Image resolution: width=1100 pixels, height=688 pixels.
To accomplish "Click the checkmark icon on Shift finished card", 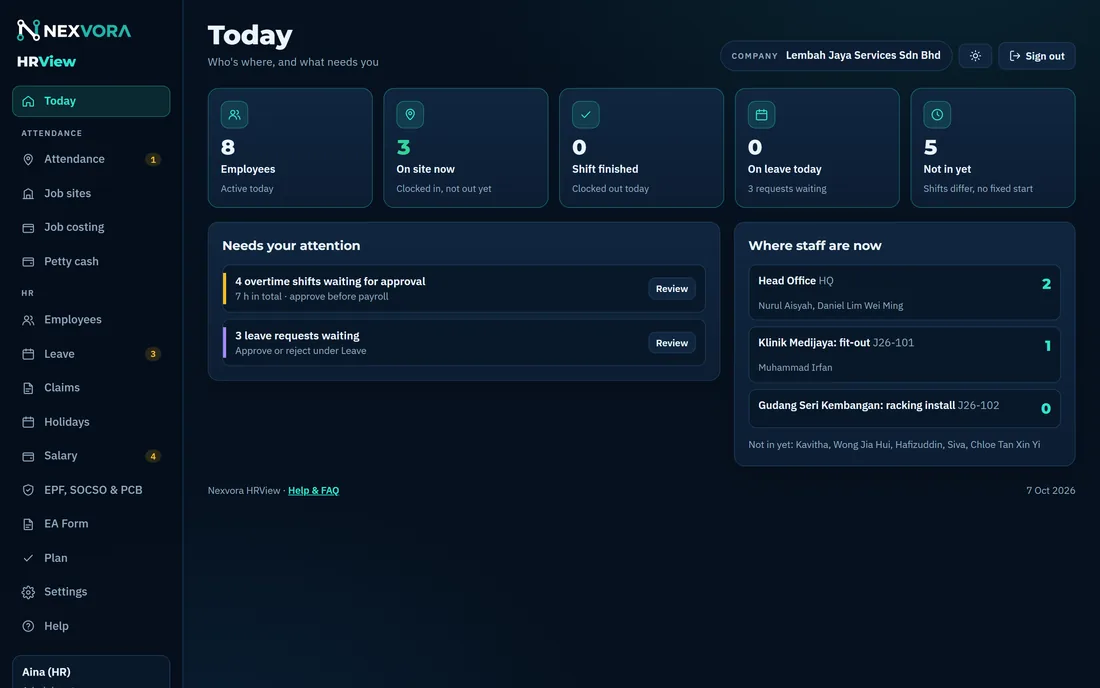I will [x=586, y=114].
